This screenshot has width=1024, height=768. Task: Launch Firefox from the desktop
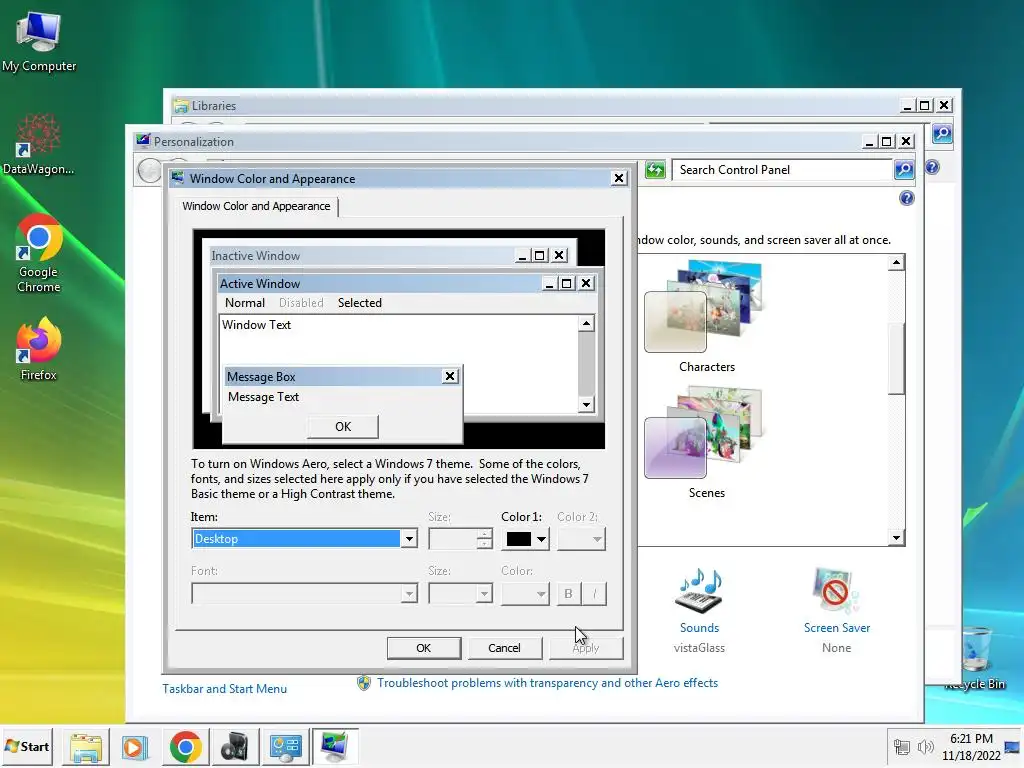click(39, 349)
